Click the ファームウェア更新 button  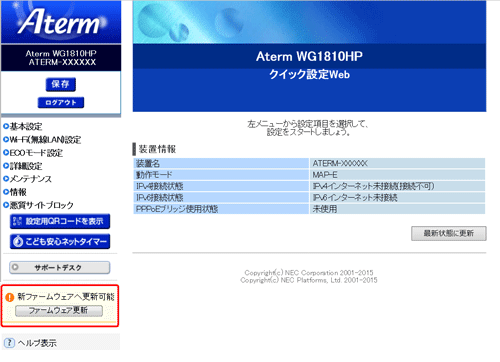tap(59, 311)
